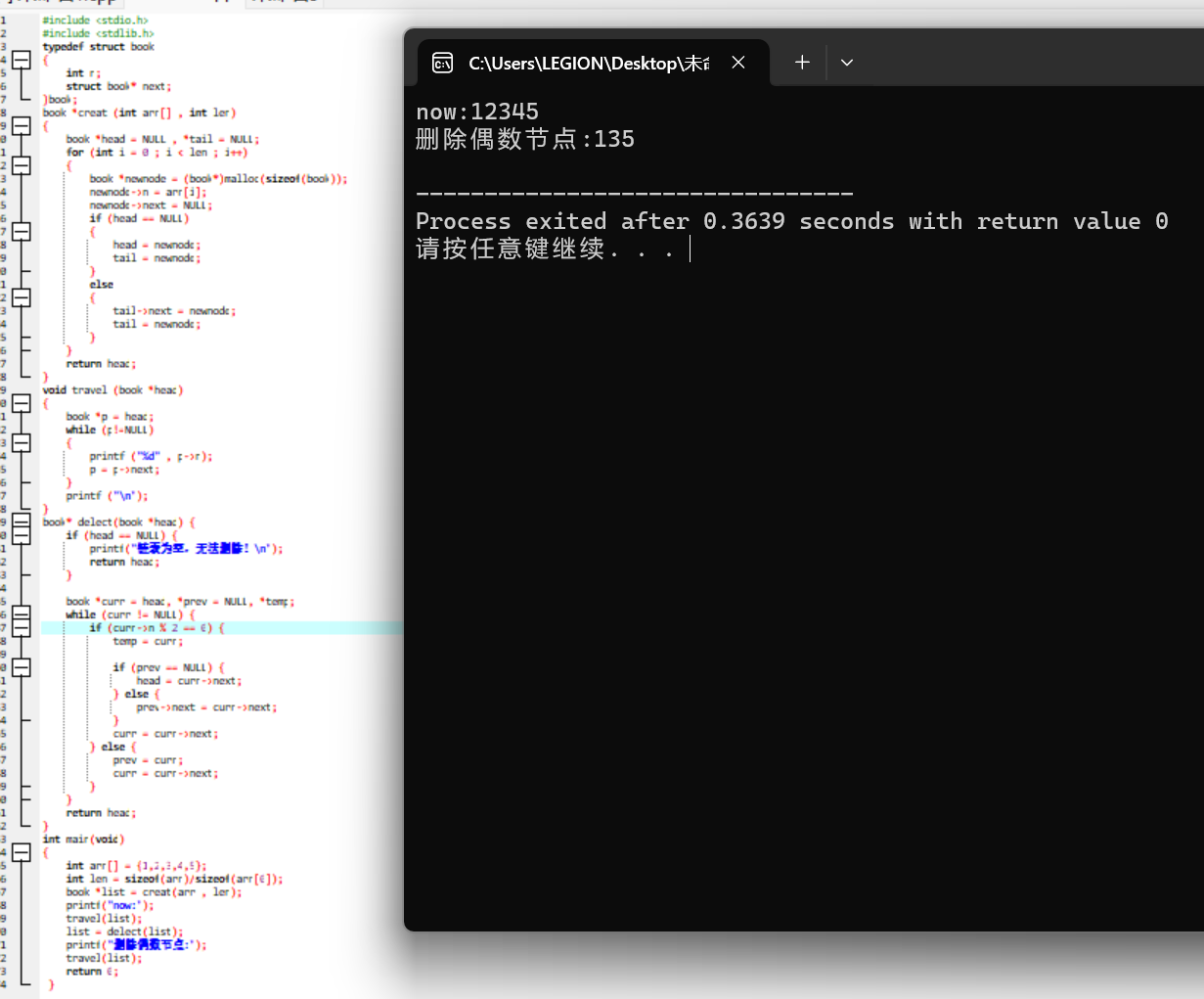Collapse the for loop fold marker in creat

pos(22,165)
